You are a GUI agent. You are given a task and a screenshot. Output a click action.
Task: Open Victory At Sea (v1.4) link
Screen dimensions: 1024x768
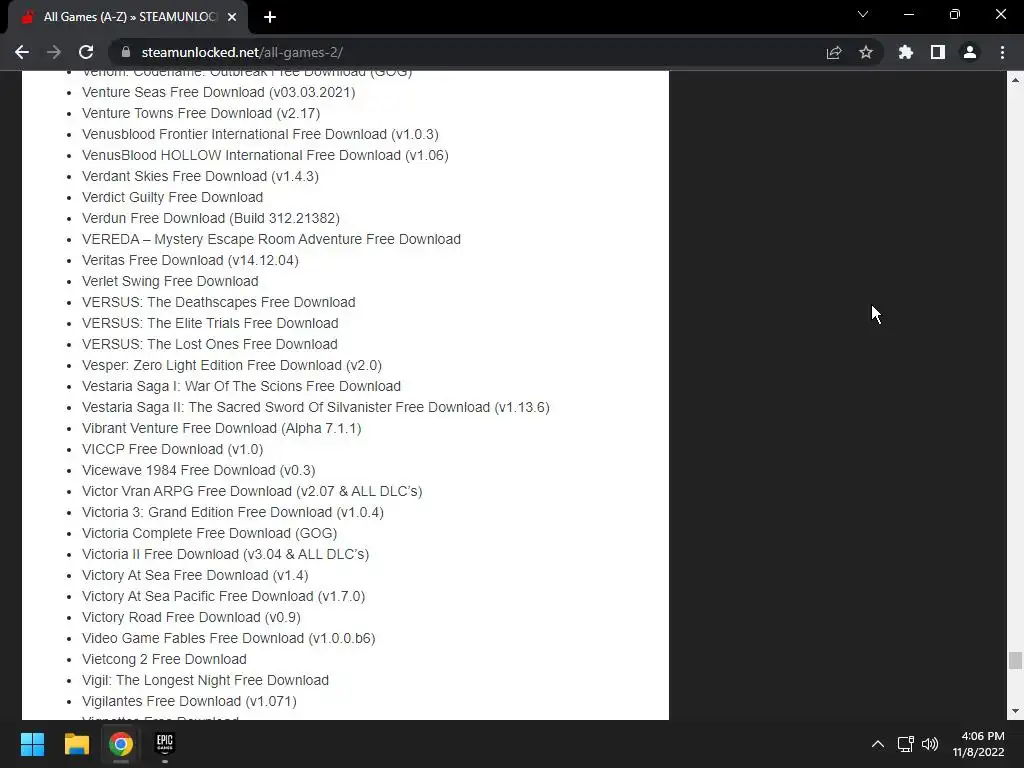195,575
